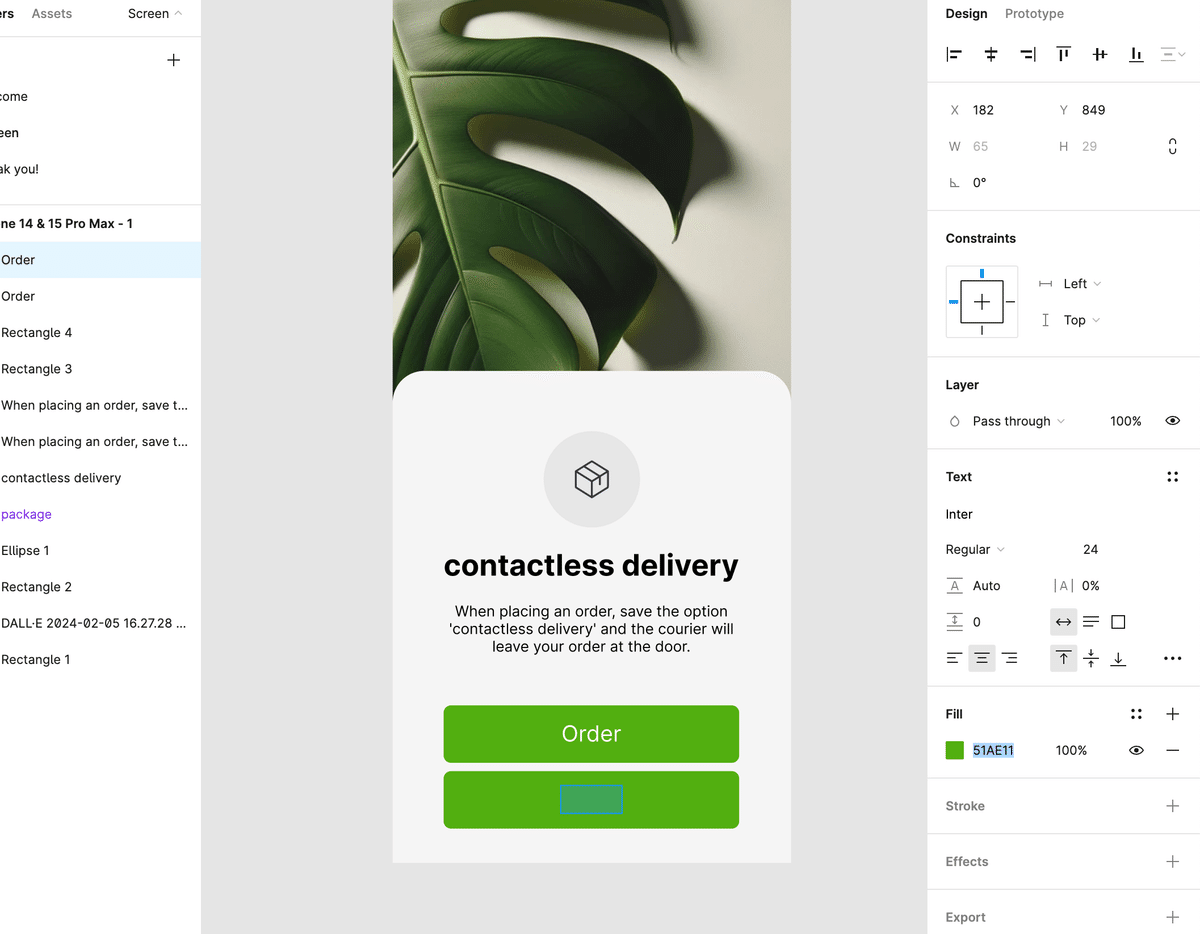Align text to bottom vertically
This screenshot has width=1200, height=934.
[x=1118, y=658]
